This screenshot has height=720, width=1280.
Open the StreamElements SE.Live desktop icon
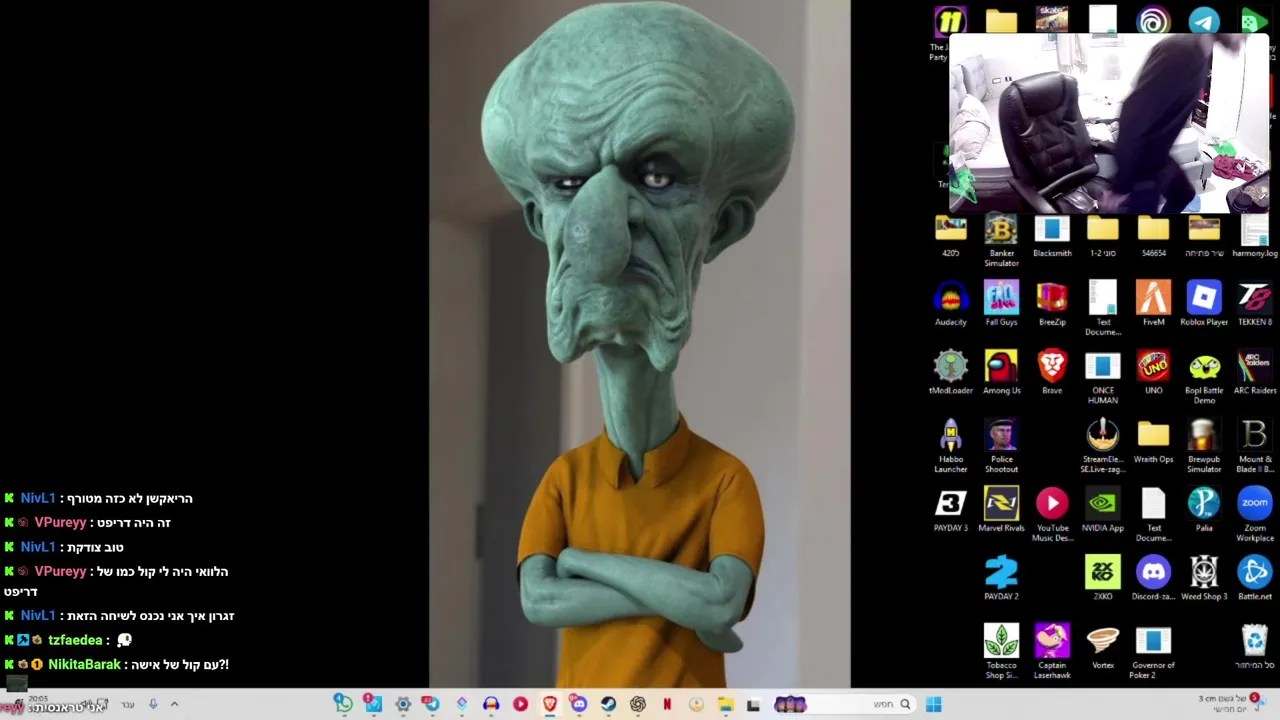[1103, 445]
